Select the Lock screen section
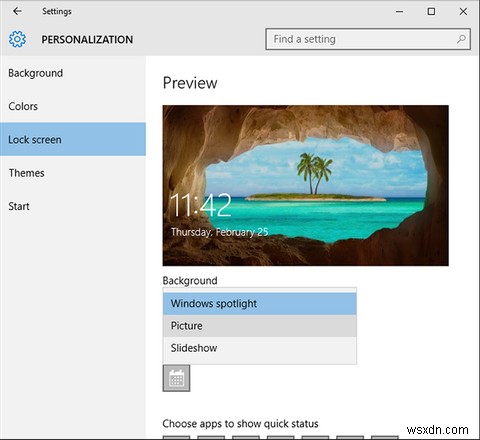Screen dimensions: 480x440 (x=73, y=139)
